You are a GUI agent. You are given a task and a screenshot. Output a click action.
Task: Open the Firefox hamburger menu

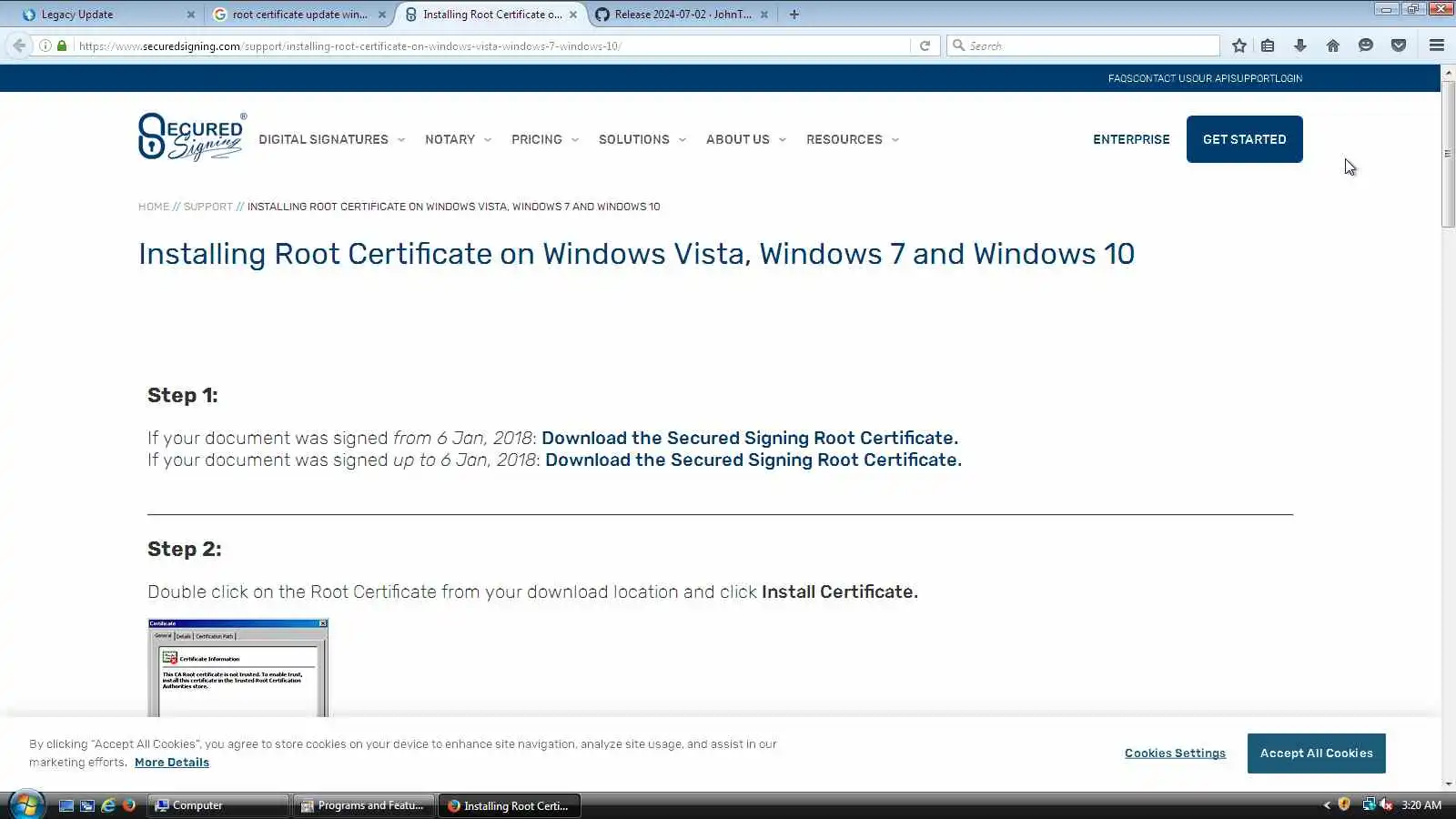coord(1437,45)
